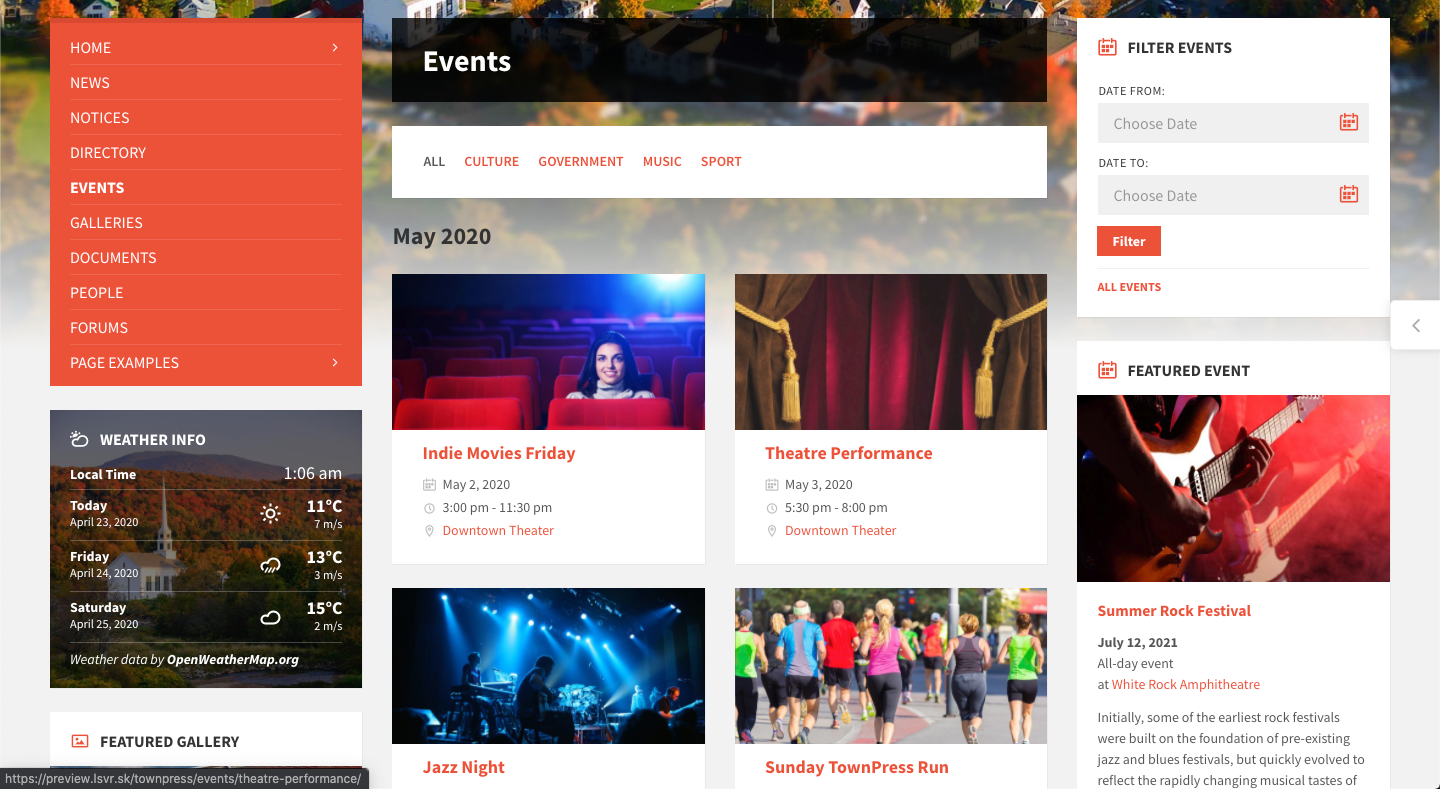The height and width of the screenshot is (789, 1440).
Task: Follow the OpenWeatherMap.org link
Action: coord(233,659)
